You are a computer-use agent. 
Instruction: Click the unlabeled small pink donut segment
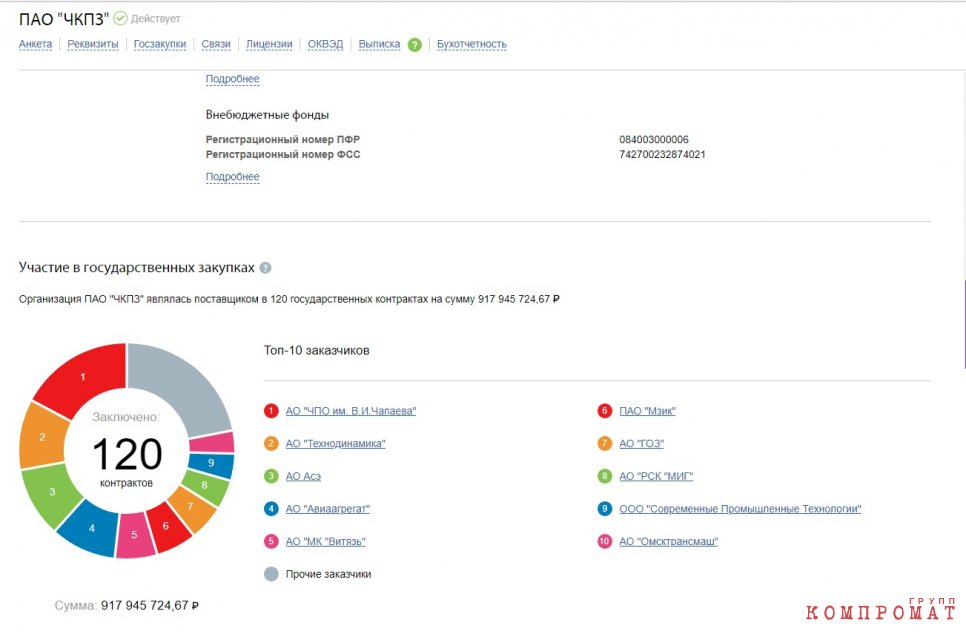click(x=211, y=443)
